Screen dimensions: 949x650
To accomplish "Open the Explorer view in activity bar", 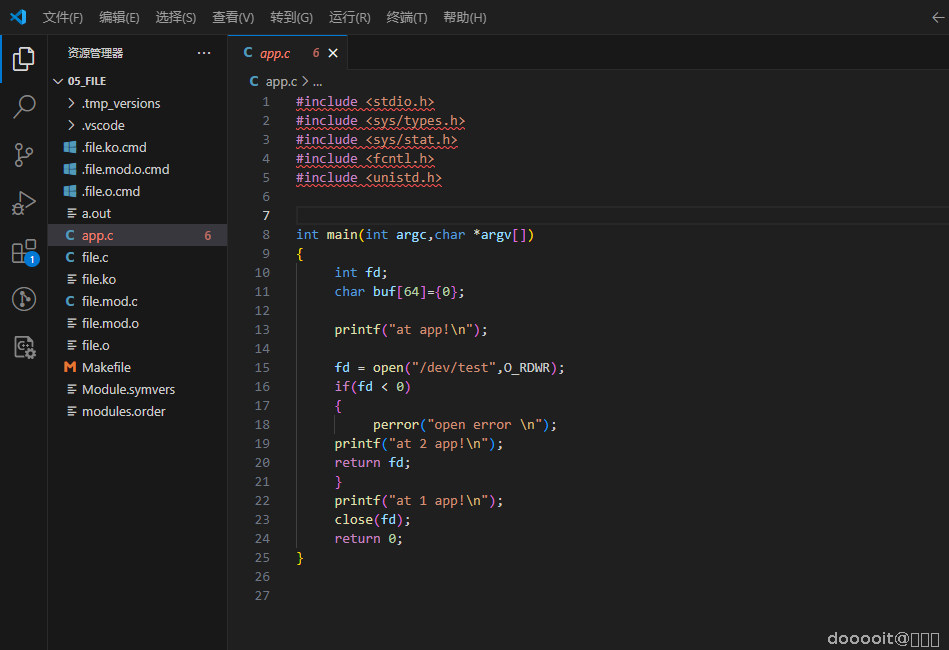I will pyautogui.click(x=24, y=59).
